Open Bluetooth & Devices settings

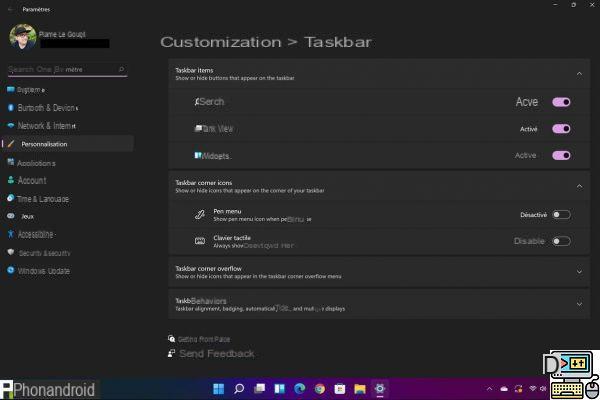point(67,108)
